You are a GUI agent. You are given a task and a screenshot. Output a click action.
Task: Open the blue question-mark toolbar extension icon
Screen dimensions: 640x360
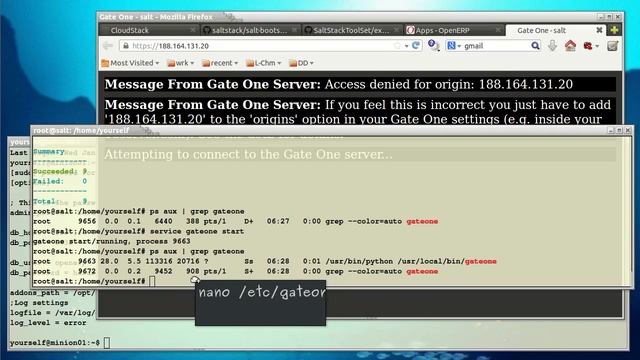(433, 45)
